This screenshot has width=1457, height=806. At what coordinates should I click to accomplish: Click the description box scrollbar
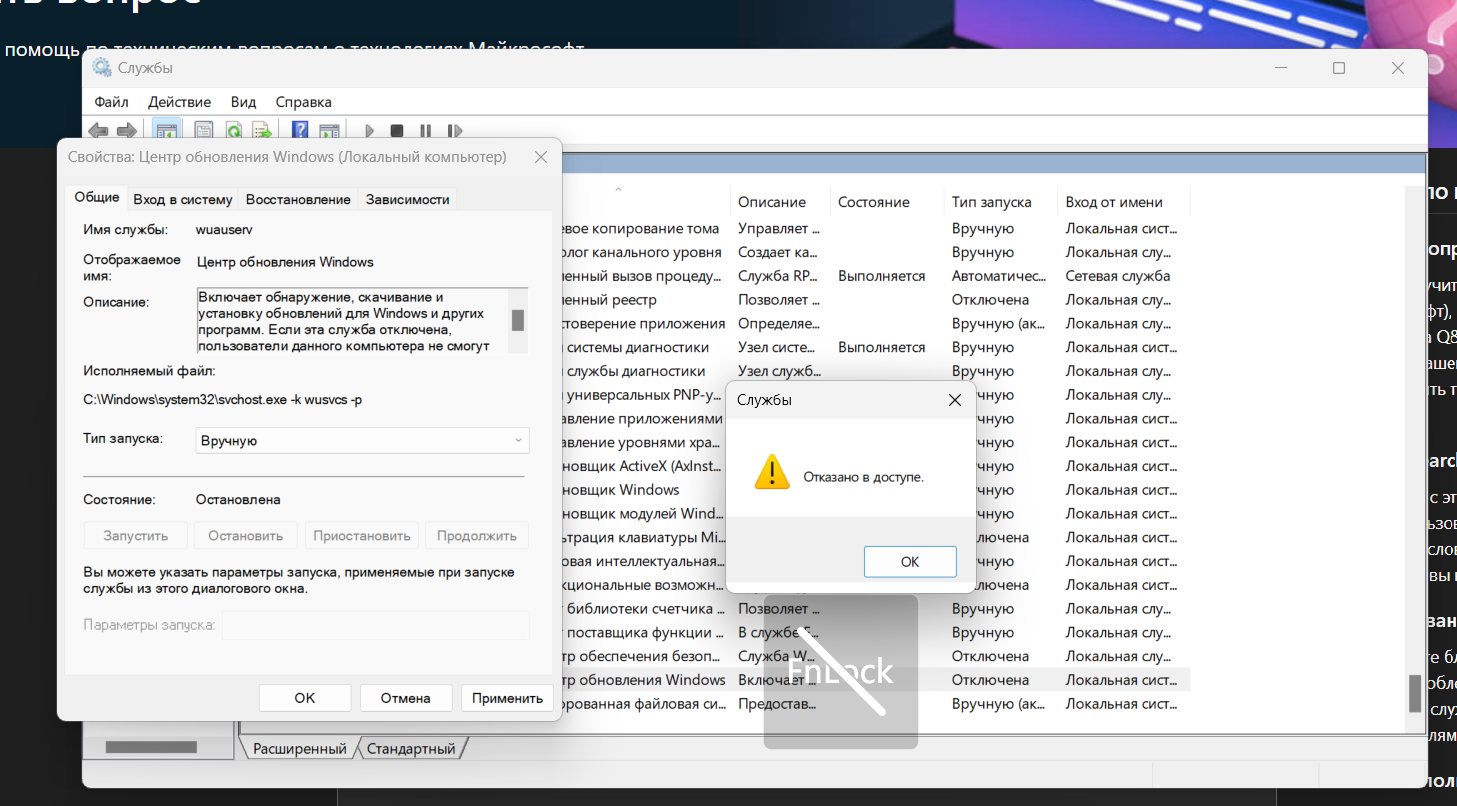coord(518,320)
